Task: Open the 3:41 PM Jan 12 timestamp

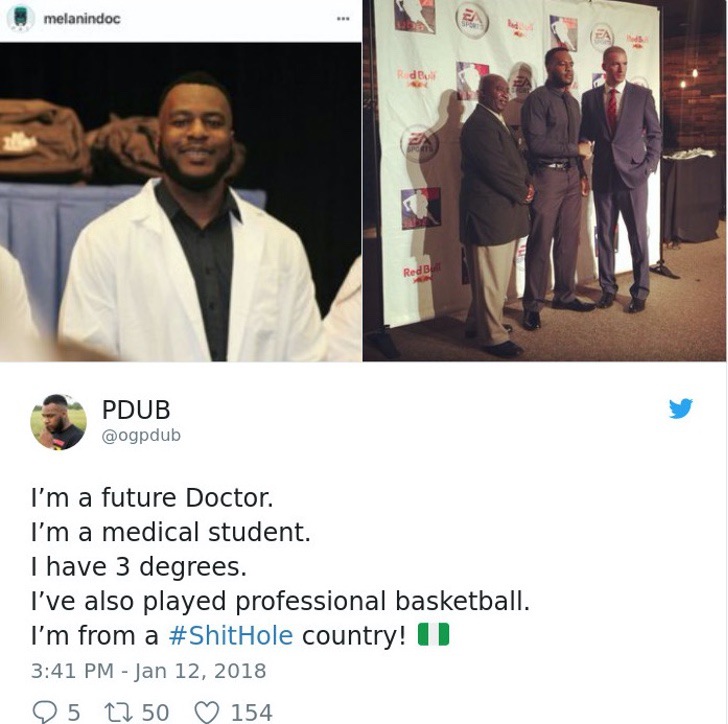Action: point(149,671)
